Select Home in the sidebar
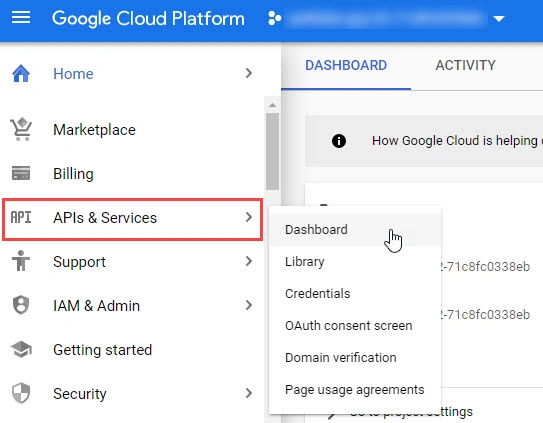Image resolution: width=543 pixels, height=423 pixels. [73, 74]
